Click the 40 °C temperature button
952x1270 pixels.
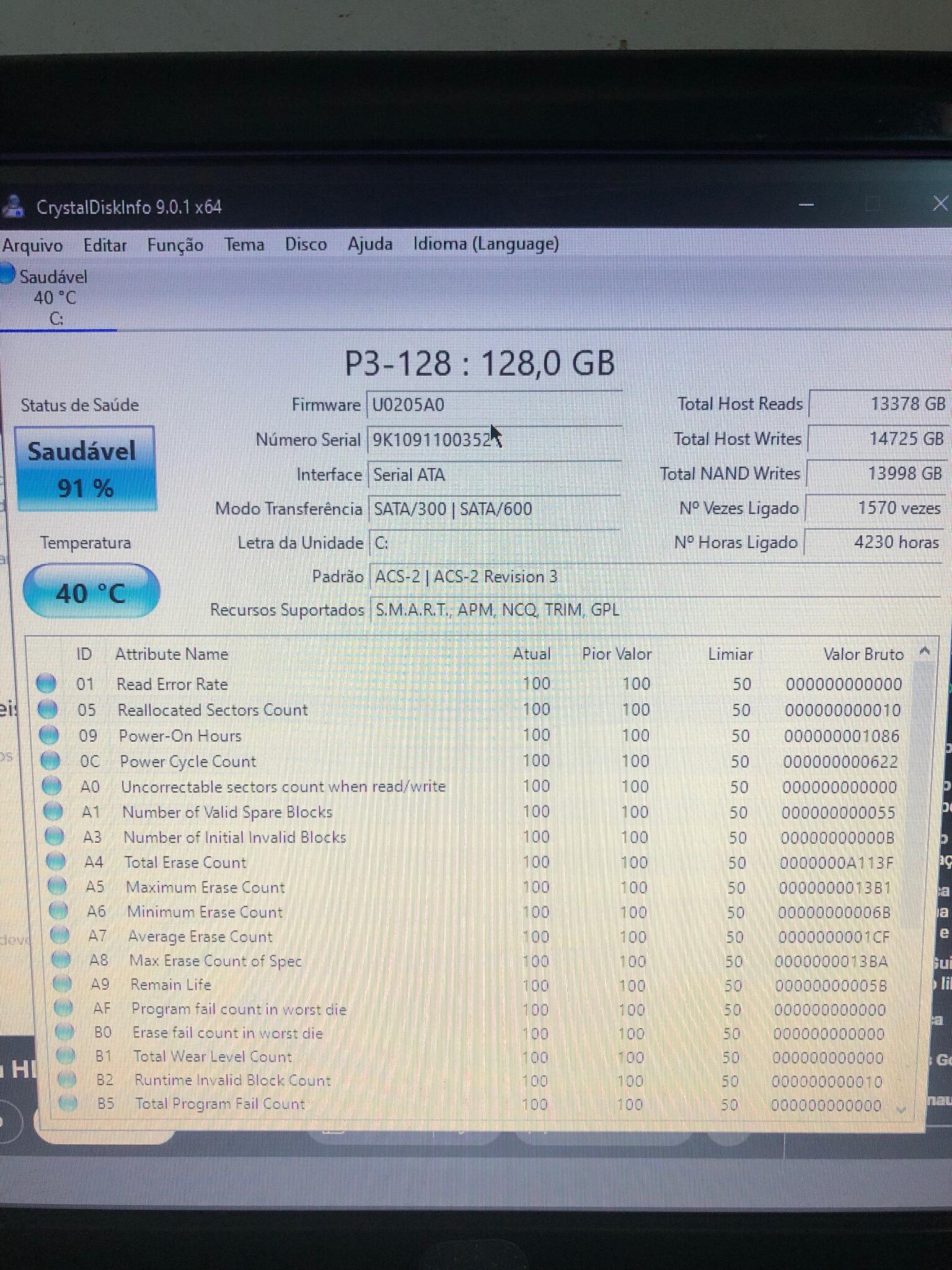click(x=91, y=592)
